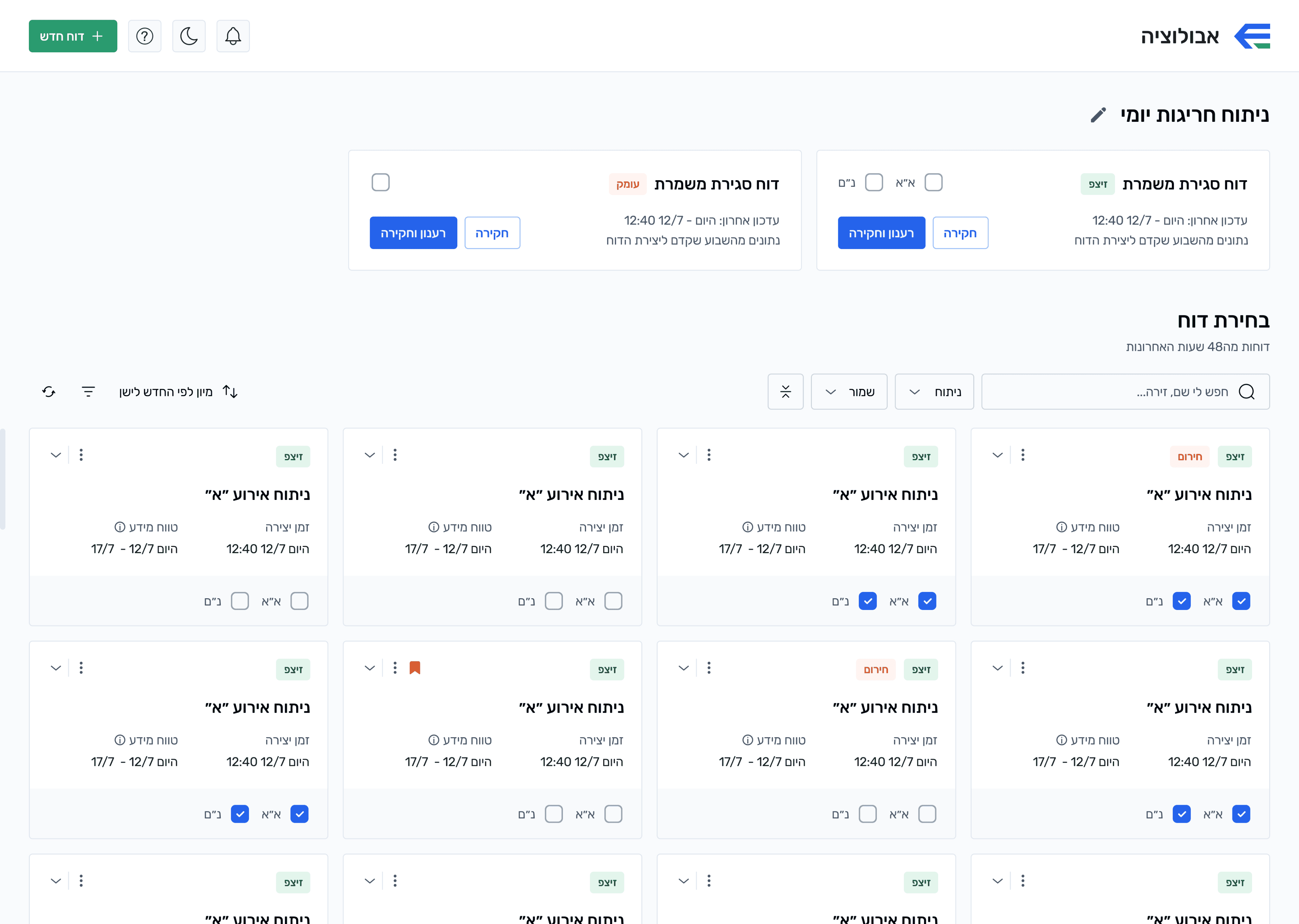Open help via question mark icon
The image size is (1299, 924).
click(x=145, y=36)
